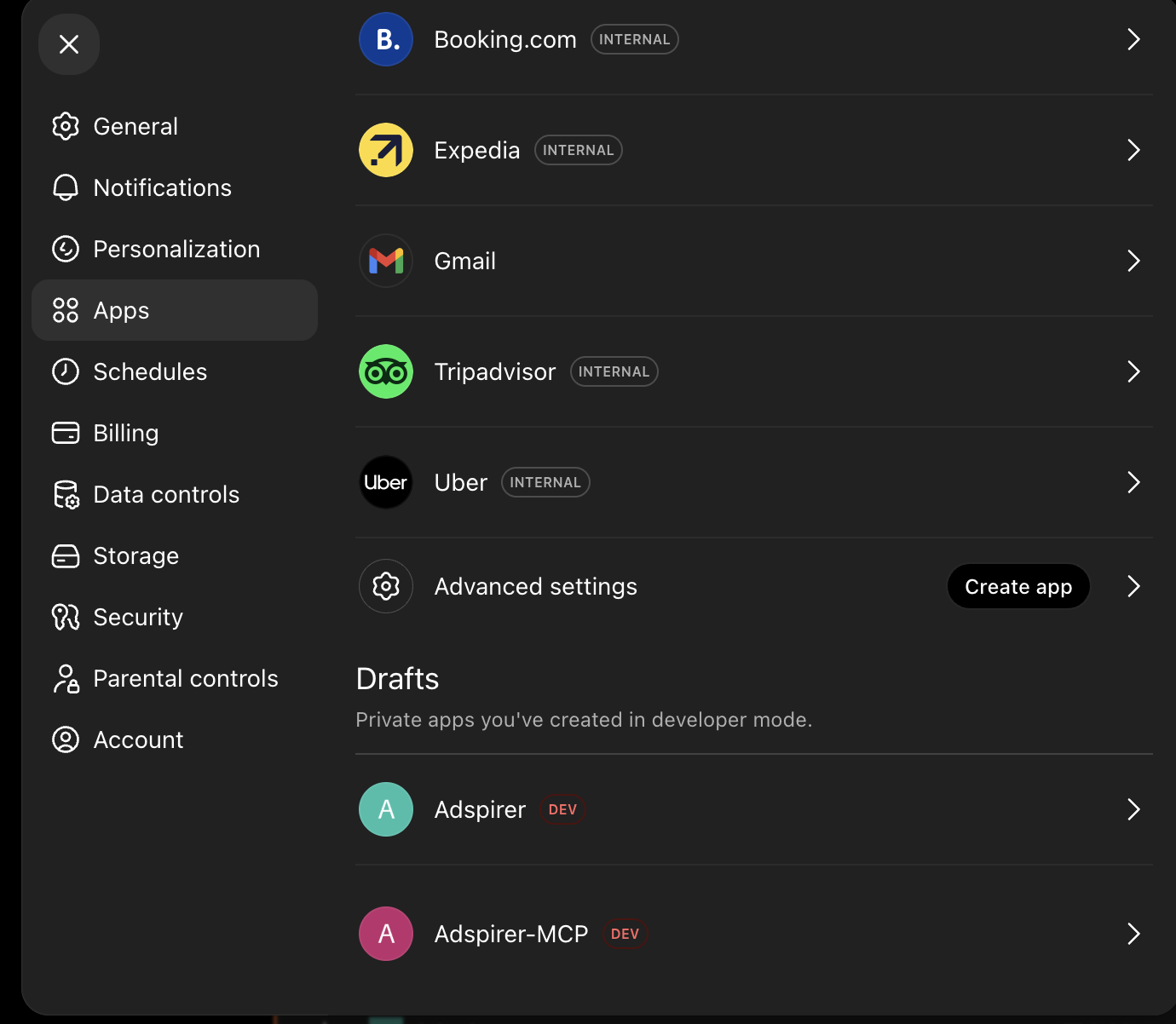Screen dimensions: 1176x1024
Task: Select the Schedules menu item
Action: 175,371
